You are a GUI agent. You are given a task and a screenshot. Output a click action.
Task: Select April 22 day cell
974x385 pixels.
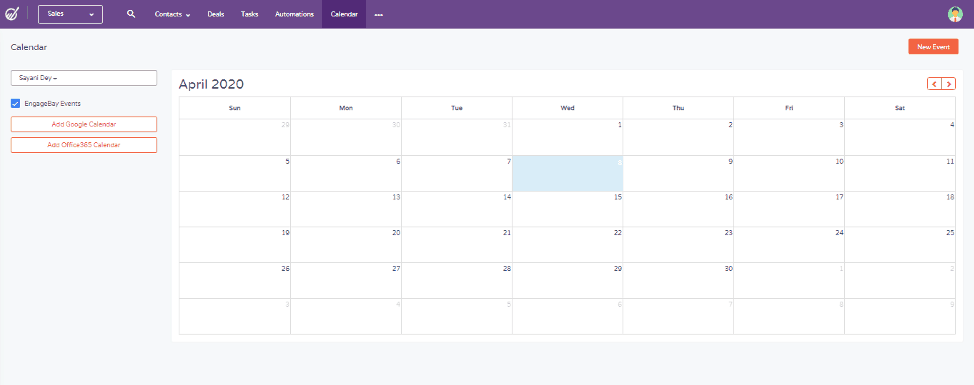(x=568, y=245)
